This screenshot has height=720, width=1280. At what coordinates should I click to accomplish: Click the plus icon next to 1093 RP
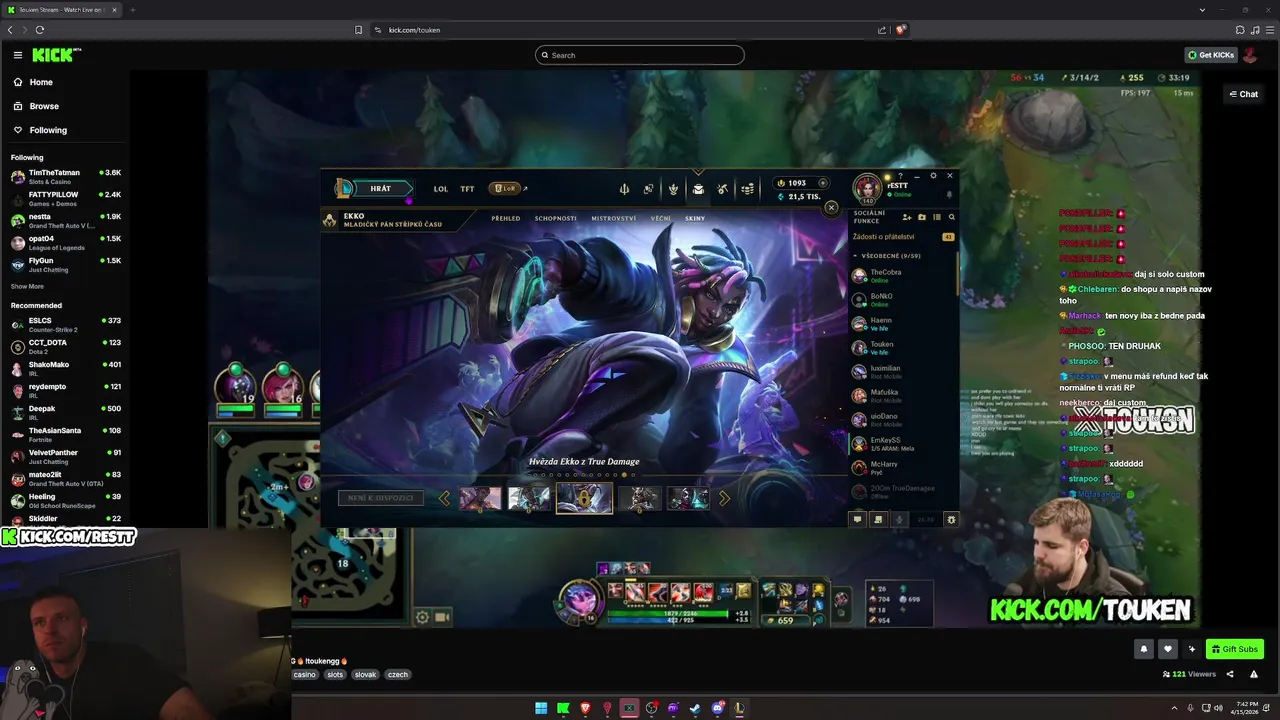[x=823, y=183]
